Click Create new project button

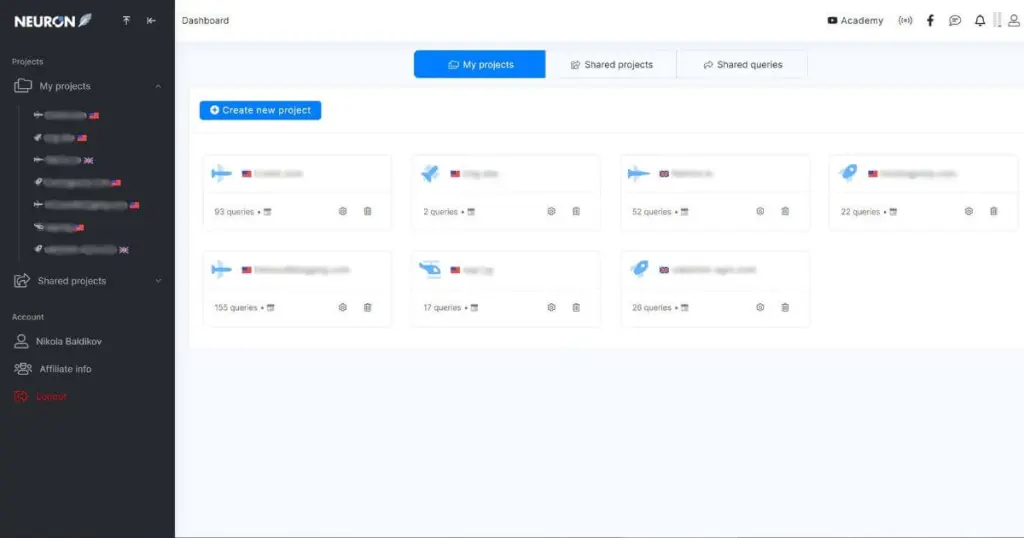coord(260,110)
